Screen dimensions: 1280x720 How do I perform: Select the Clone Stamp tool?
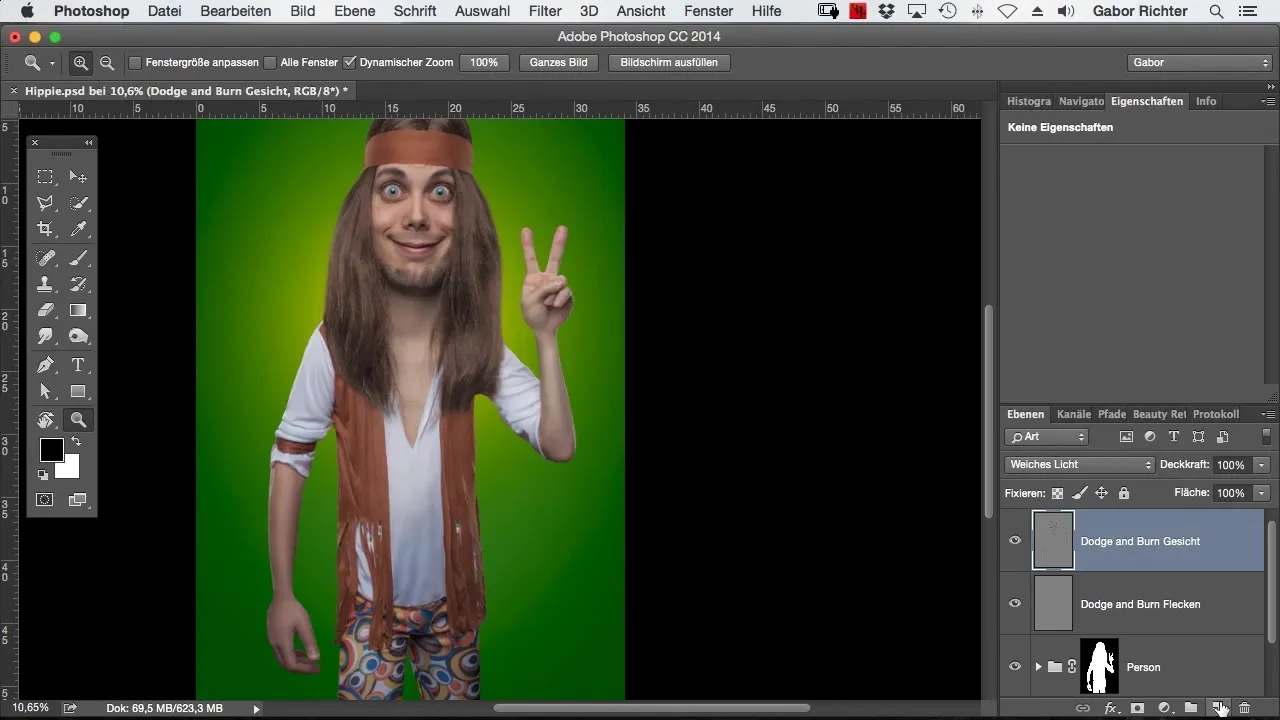pos(45,284)
